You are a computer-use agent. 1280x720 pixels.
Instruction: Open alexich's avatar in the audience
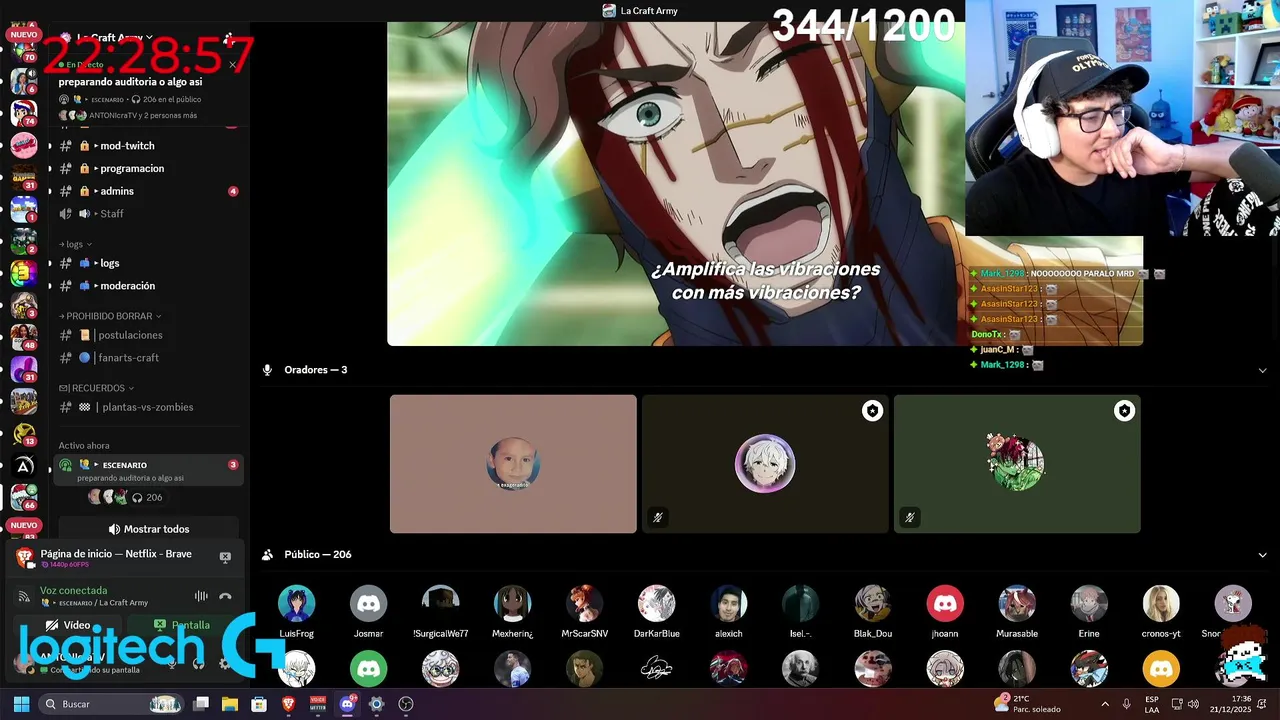pos(728,604)
